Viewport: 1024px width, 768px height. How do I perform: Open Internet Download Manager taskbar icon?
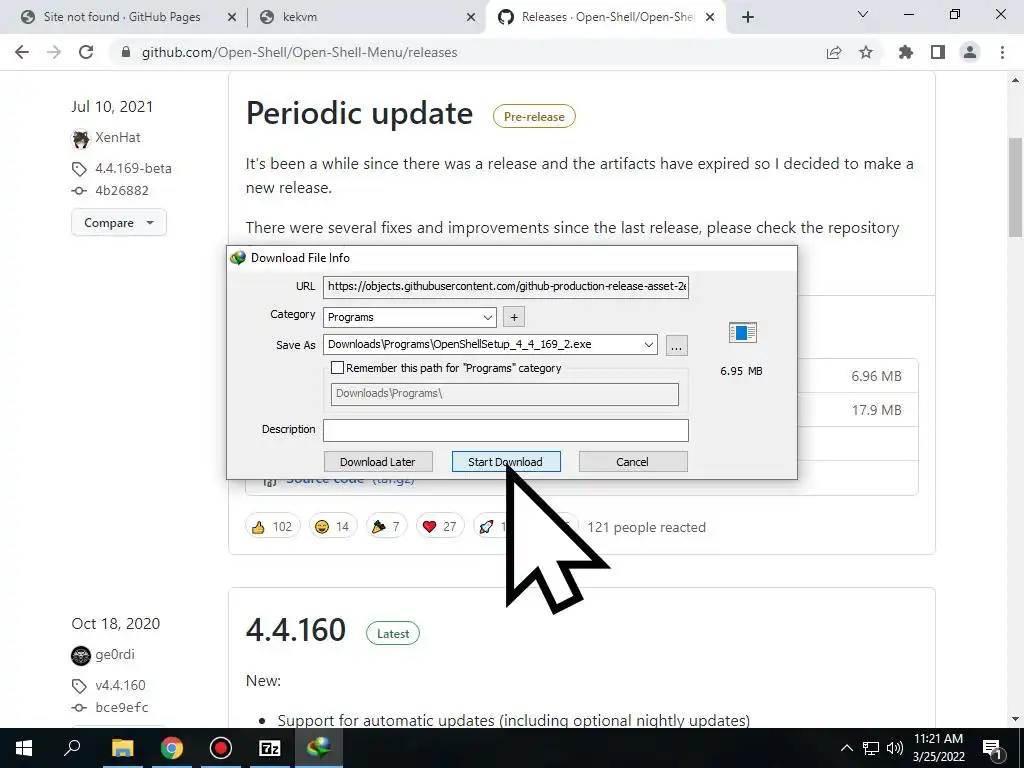[319, 748]
